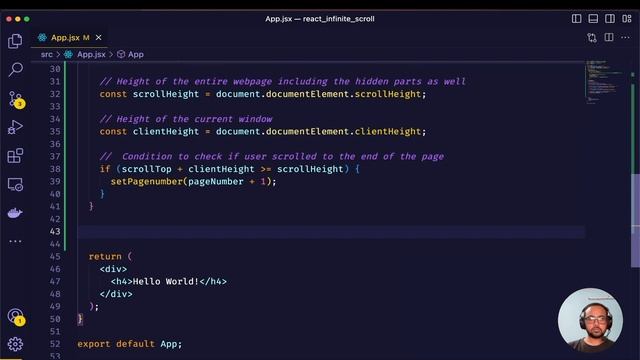The width and height of the screenshot is (640, 360).
Task: Open editor More Actions menu
Action: coord(625,38)
